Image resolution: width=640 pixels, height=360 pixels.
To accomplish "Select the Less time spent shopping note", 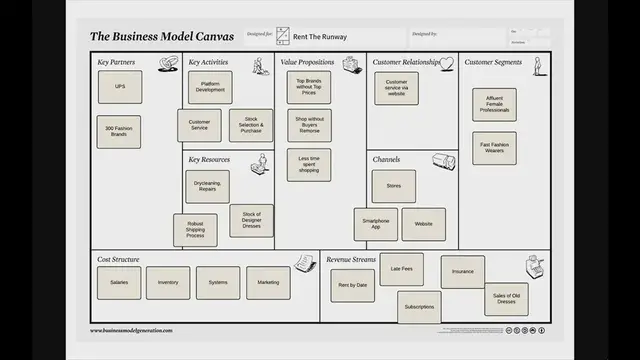I will pos(309,165).
